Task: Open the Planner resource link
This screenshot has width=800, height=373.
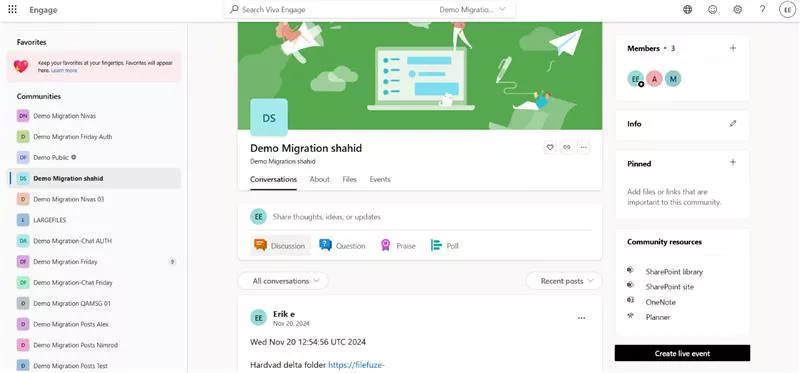Action: [658, 317]
